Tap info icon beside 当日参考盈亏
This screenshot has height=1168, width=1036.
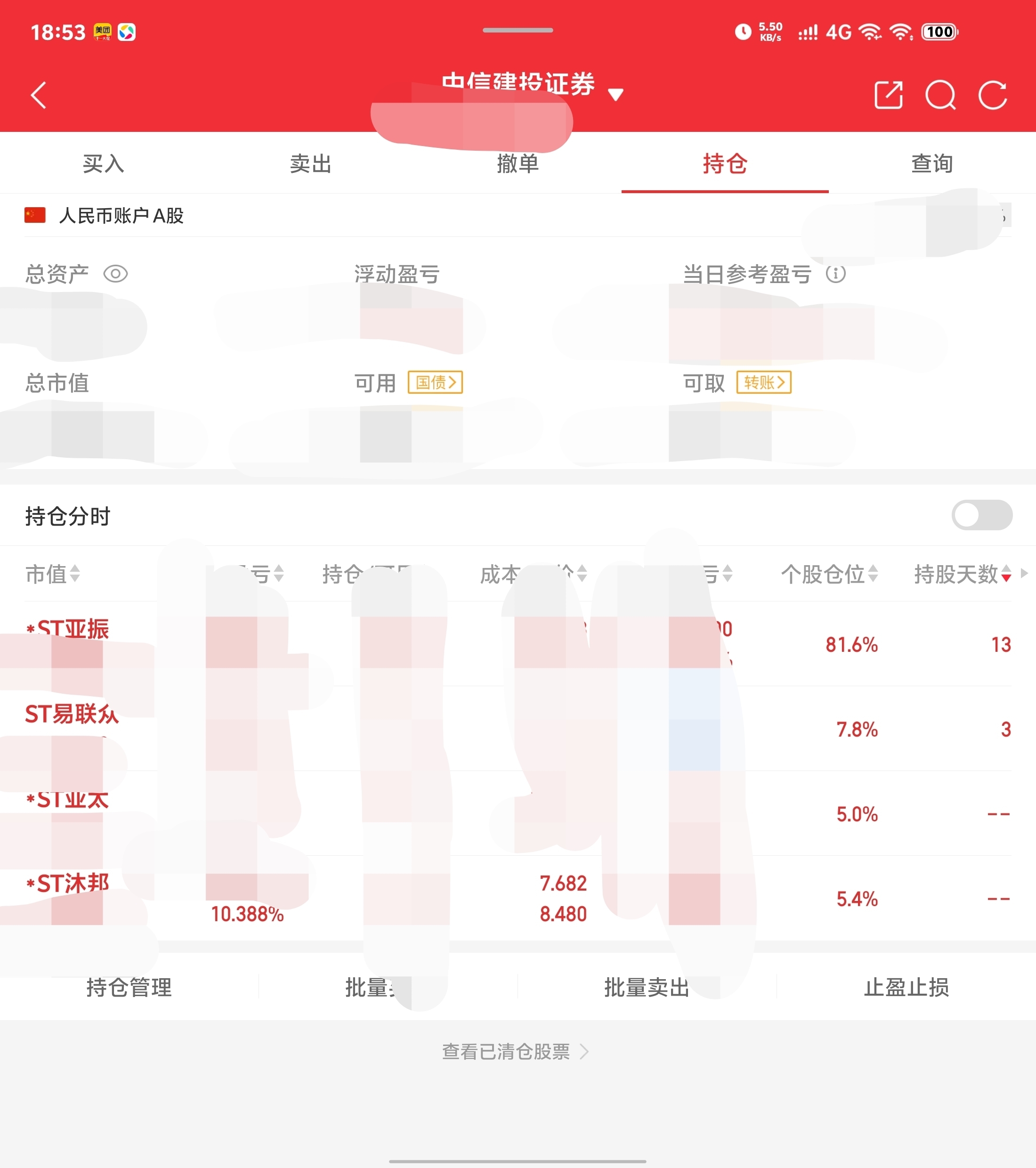[835, 274]
